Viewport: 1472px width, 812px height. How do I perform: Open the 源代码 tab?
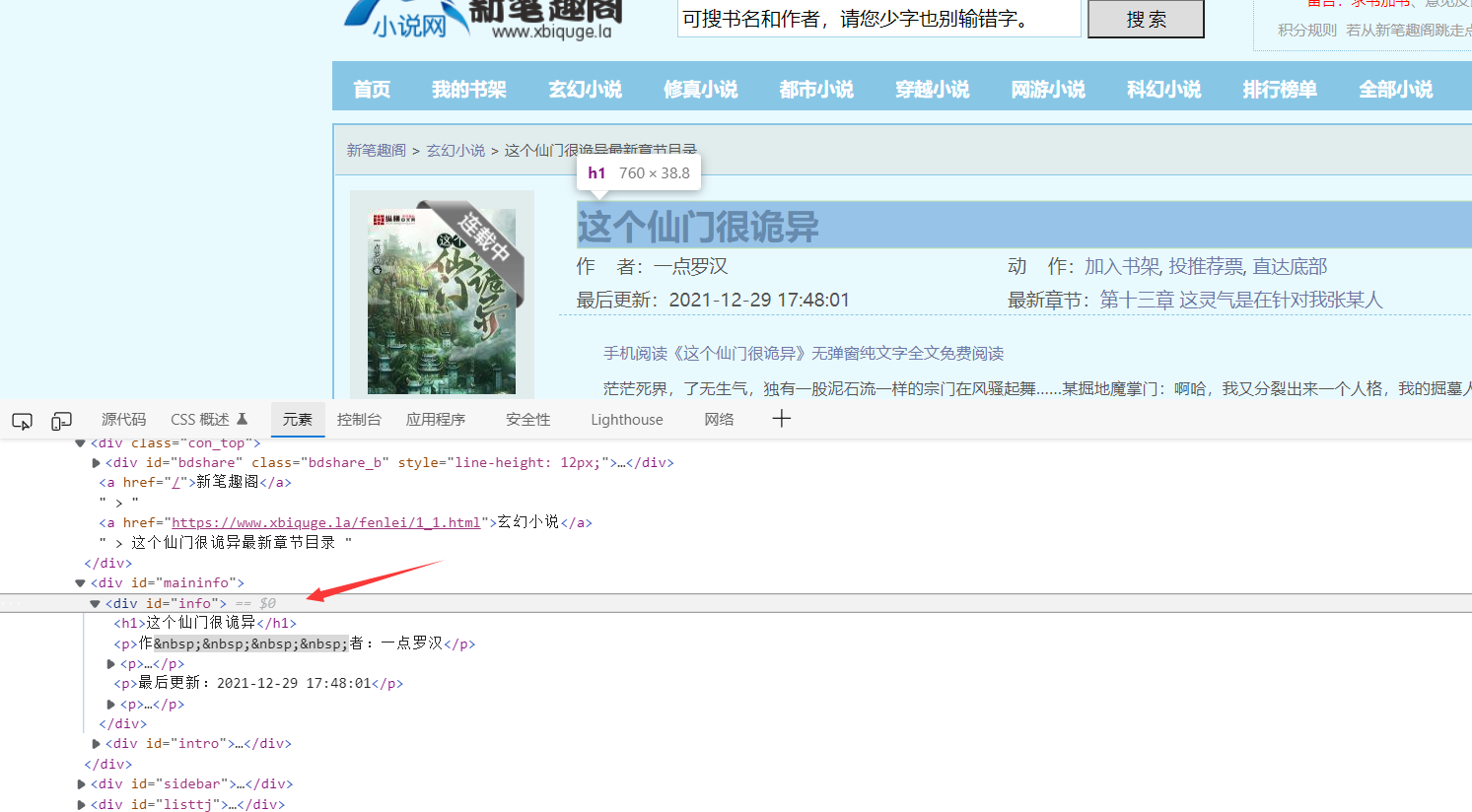coord(123,420)
